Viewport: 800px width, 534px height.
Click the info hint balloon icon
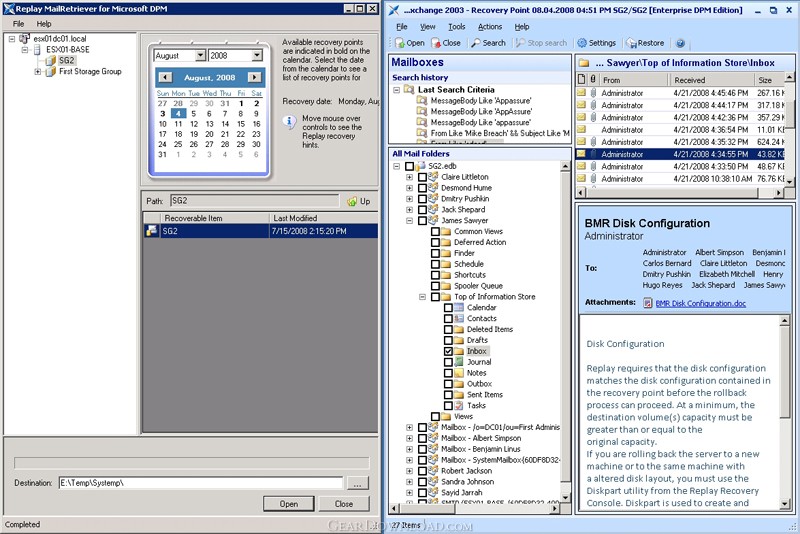click(x=290, y=122)
